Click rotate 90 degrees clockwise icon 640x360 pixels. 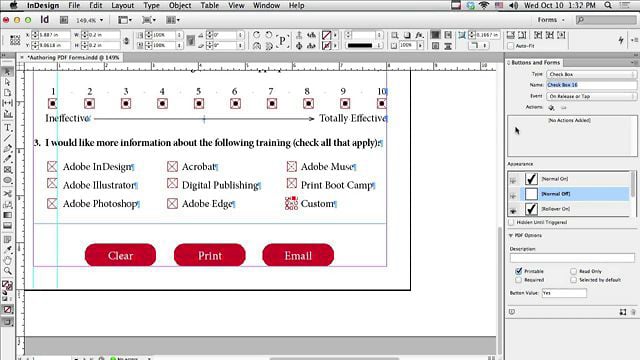click(x=256, y=35)
